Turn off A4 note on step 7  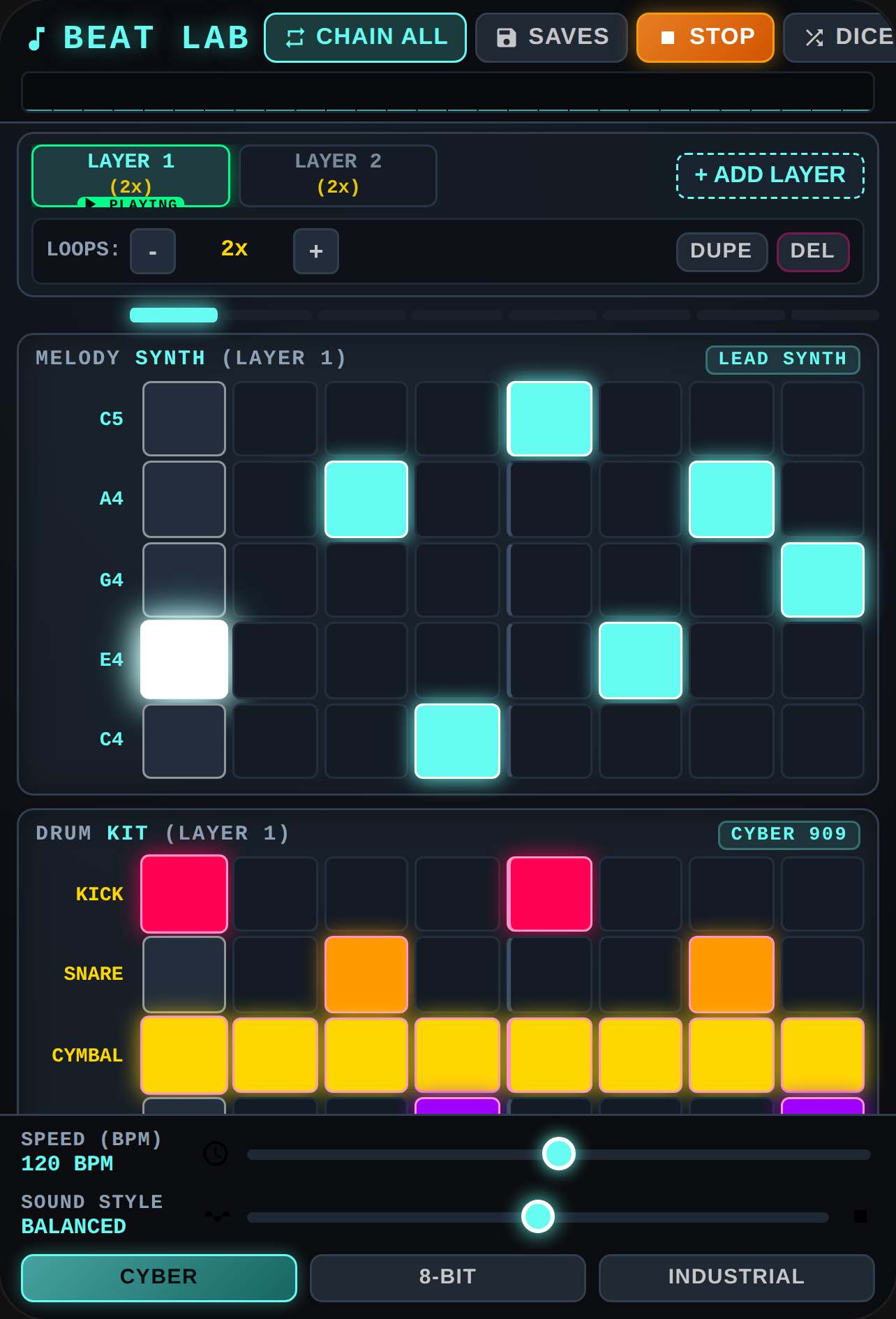(731, 499)
